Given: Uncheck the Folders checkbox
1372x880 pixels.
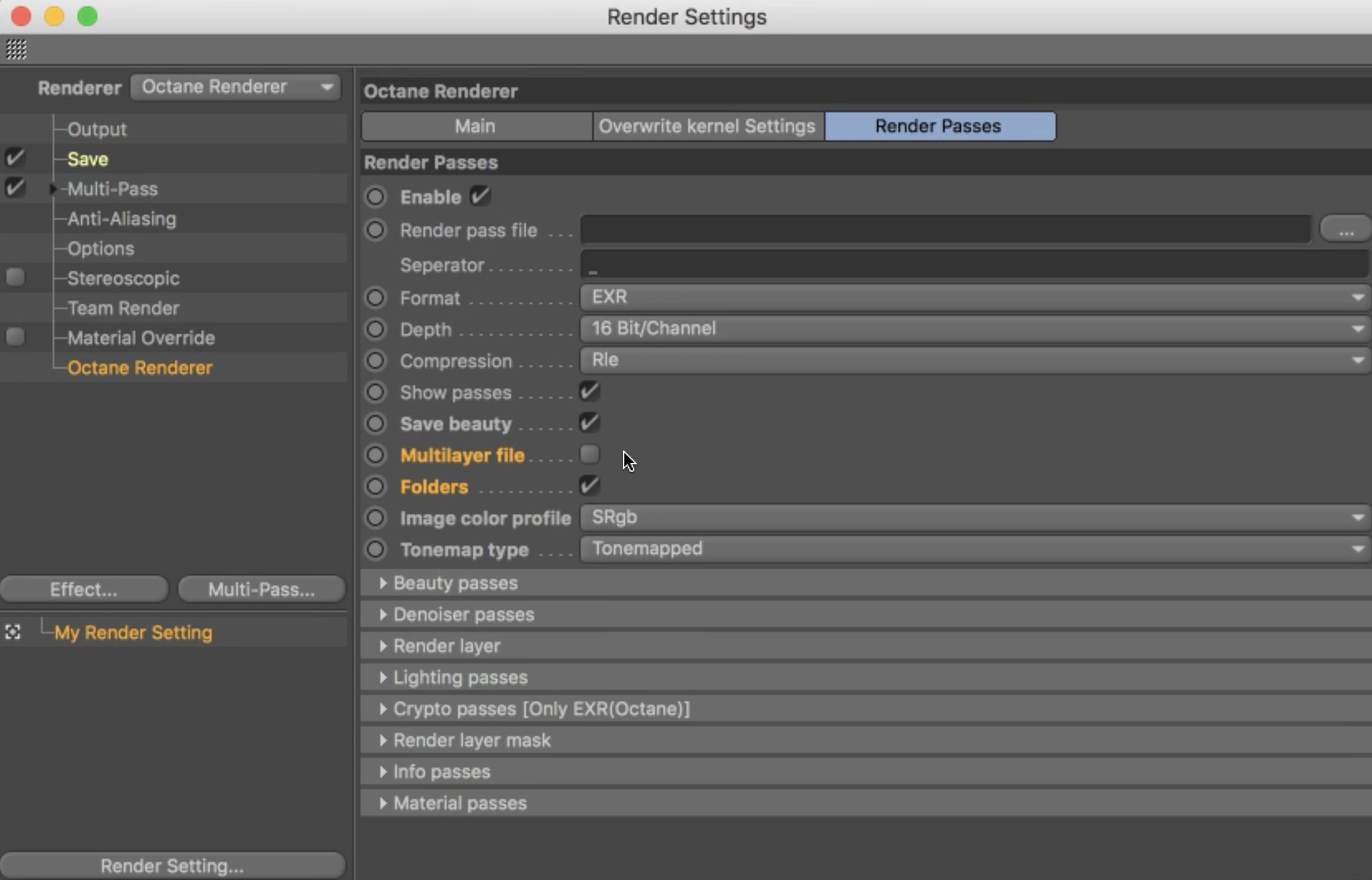Looking at the screenshot, I should point(589,486).
